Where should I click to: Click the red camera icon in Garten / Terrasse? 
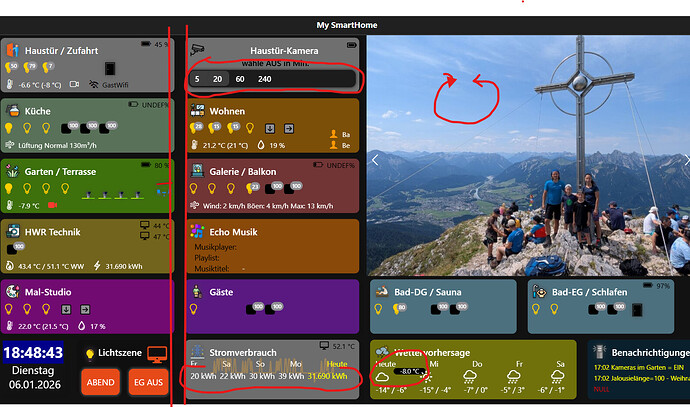tap(52, 205)
